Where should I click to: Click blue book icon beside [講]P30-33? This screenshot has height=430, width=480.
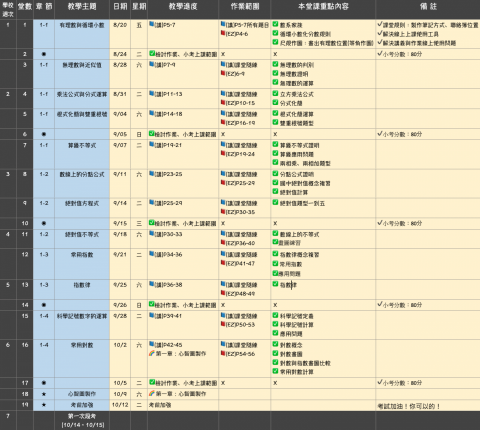(x=152, y=233)
